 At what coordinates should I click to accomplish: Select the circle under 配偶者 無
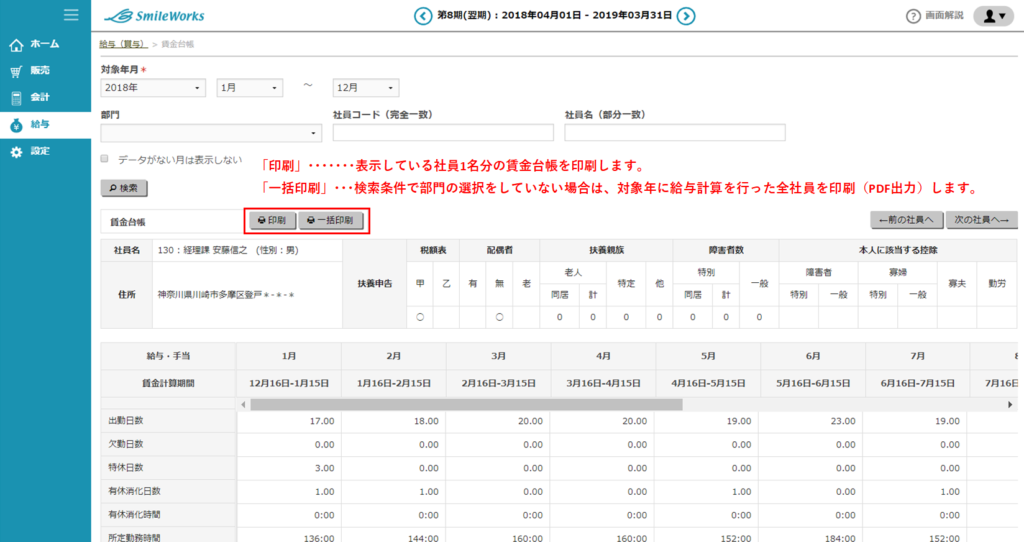(499, 317)
